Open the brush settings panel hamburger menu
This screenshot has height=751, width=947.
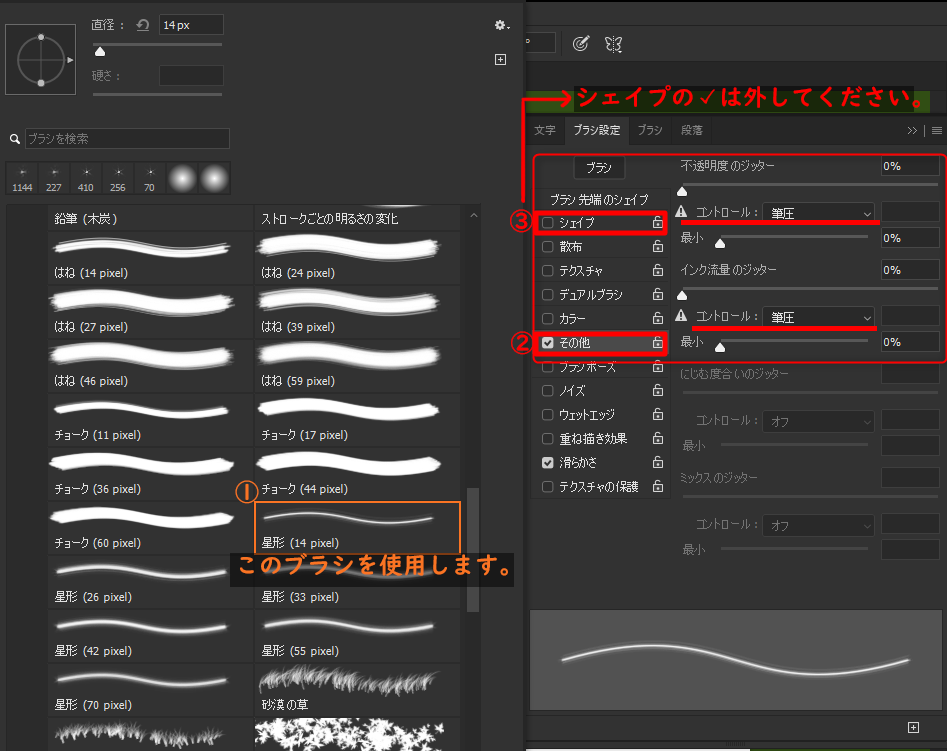937,130
